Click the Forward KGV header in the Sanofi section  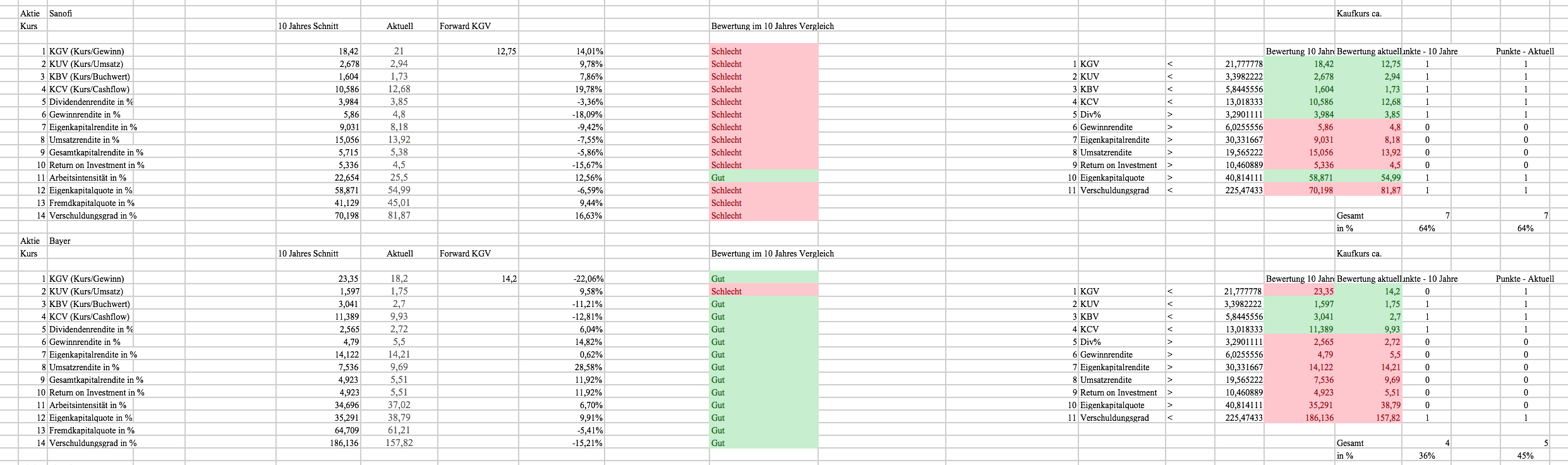point(465,26)
